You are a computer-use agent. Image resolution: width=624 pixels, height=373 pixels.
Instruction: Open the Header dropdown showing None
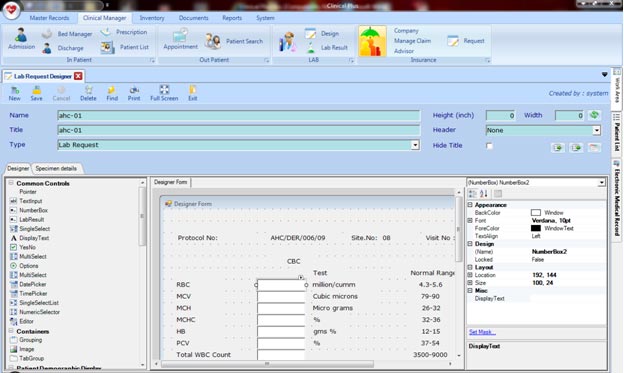pos(596,130)
